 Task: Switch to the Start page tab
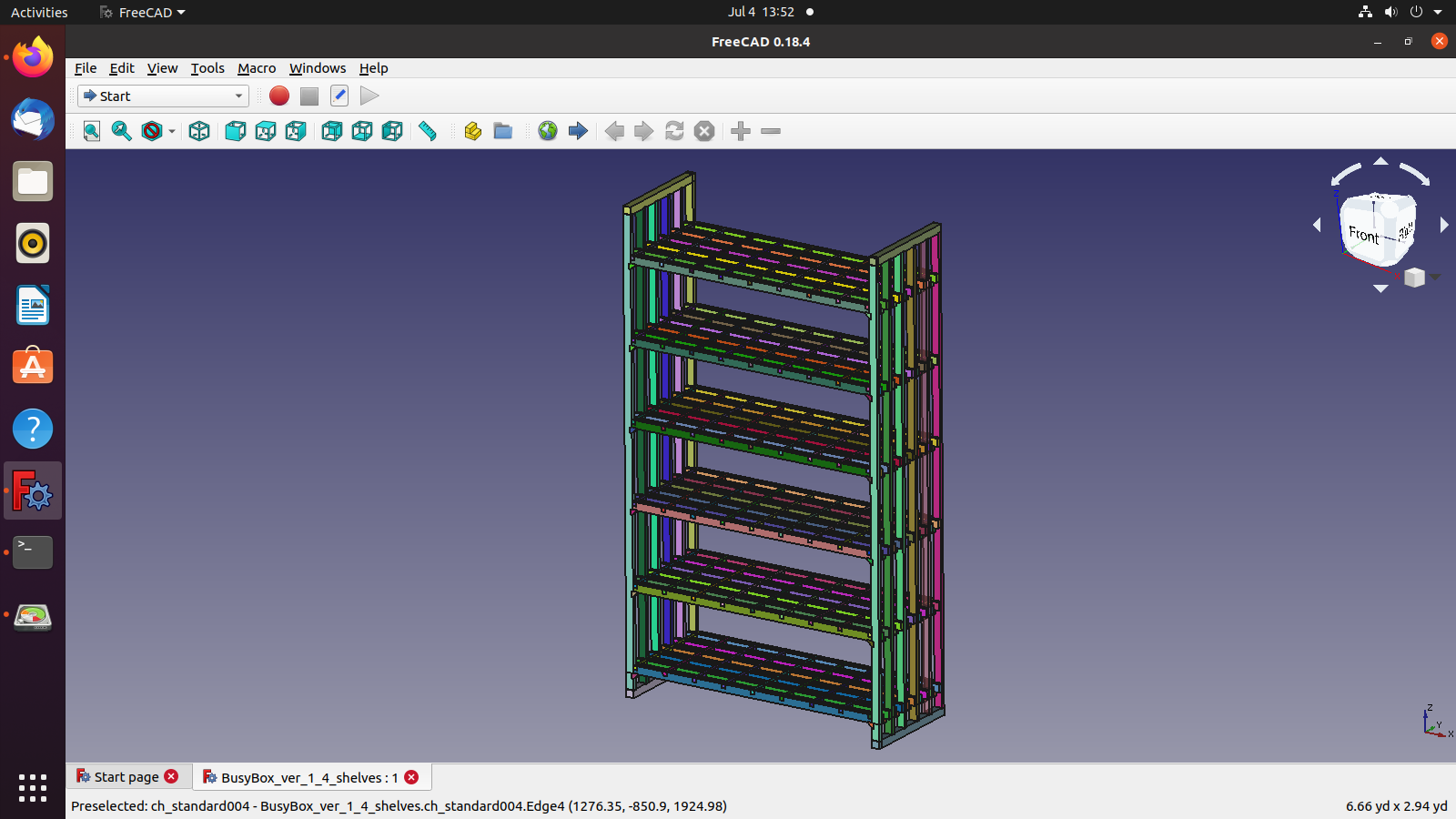tap(126, 777)
